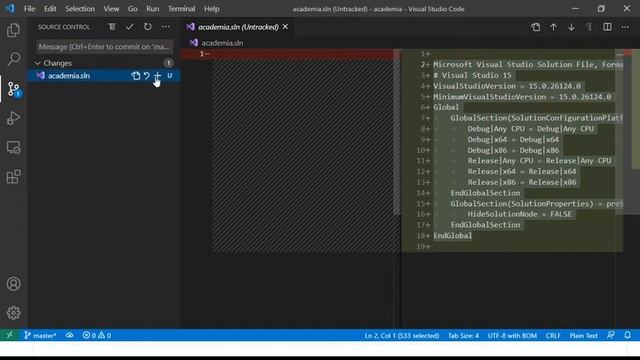Open notifications bell icon
Screen dimensions: 640x360
[x=627, y=336]
